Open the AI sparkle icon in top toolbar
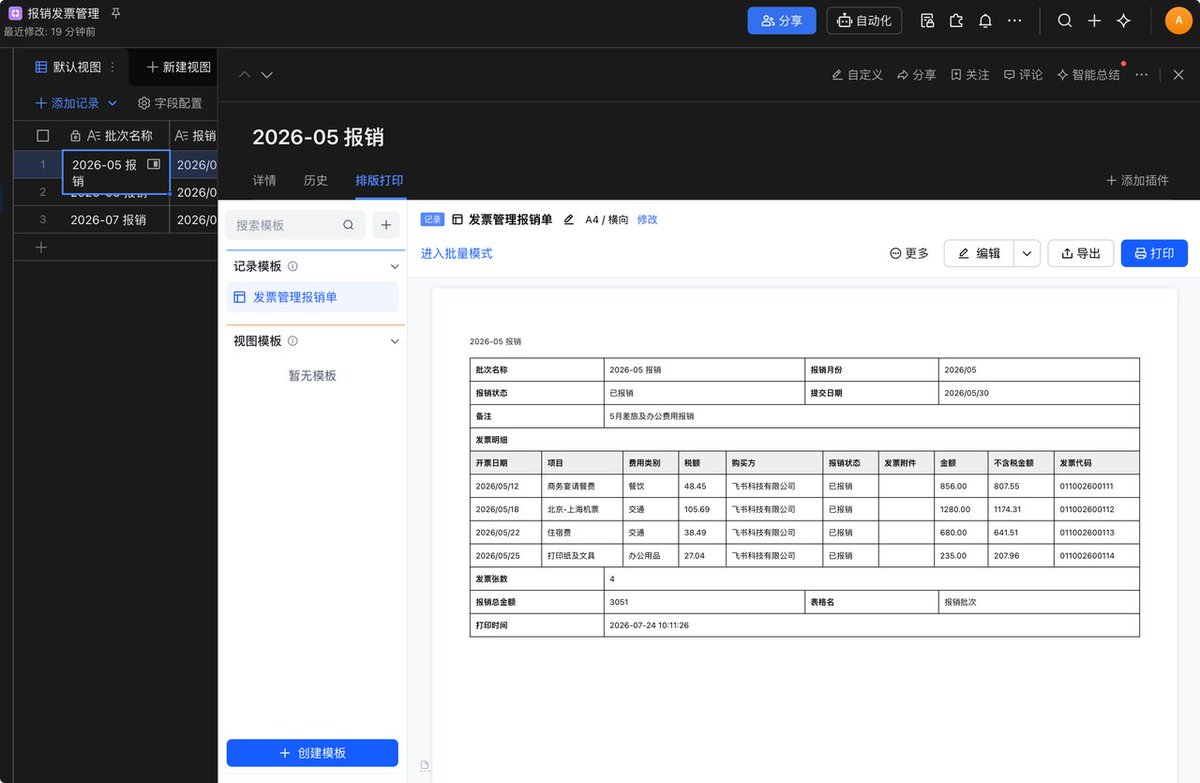Viewport: 1200px width, 783px height. point(1123,20)
